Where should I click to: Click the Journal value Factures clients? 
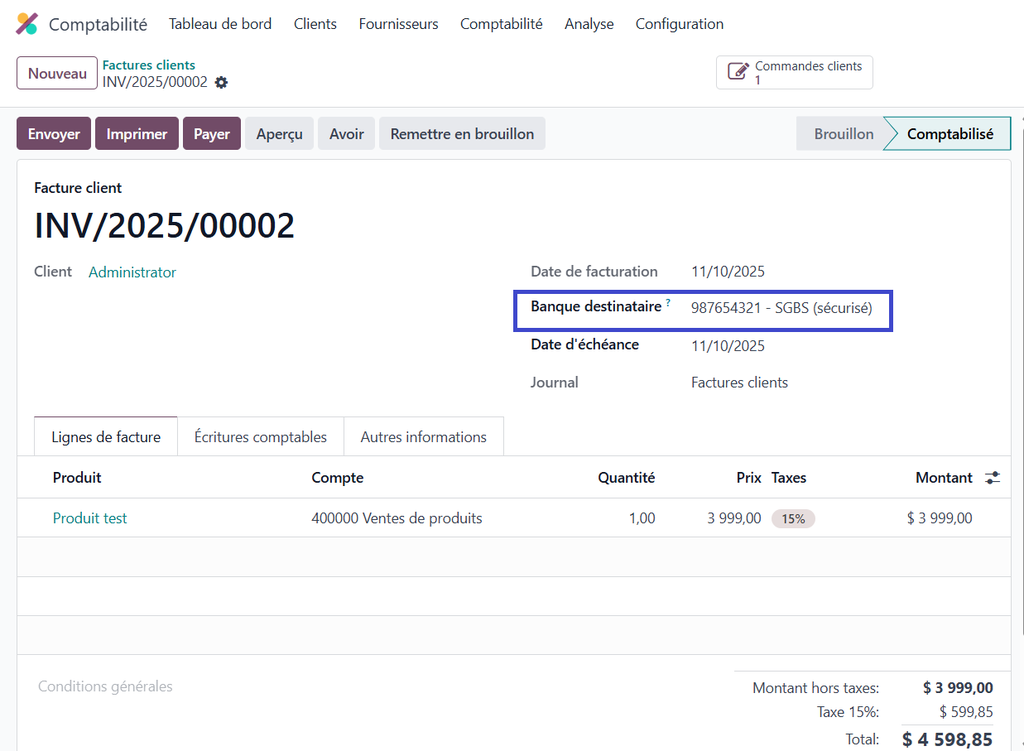739,383
